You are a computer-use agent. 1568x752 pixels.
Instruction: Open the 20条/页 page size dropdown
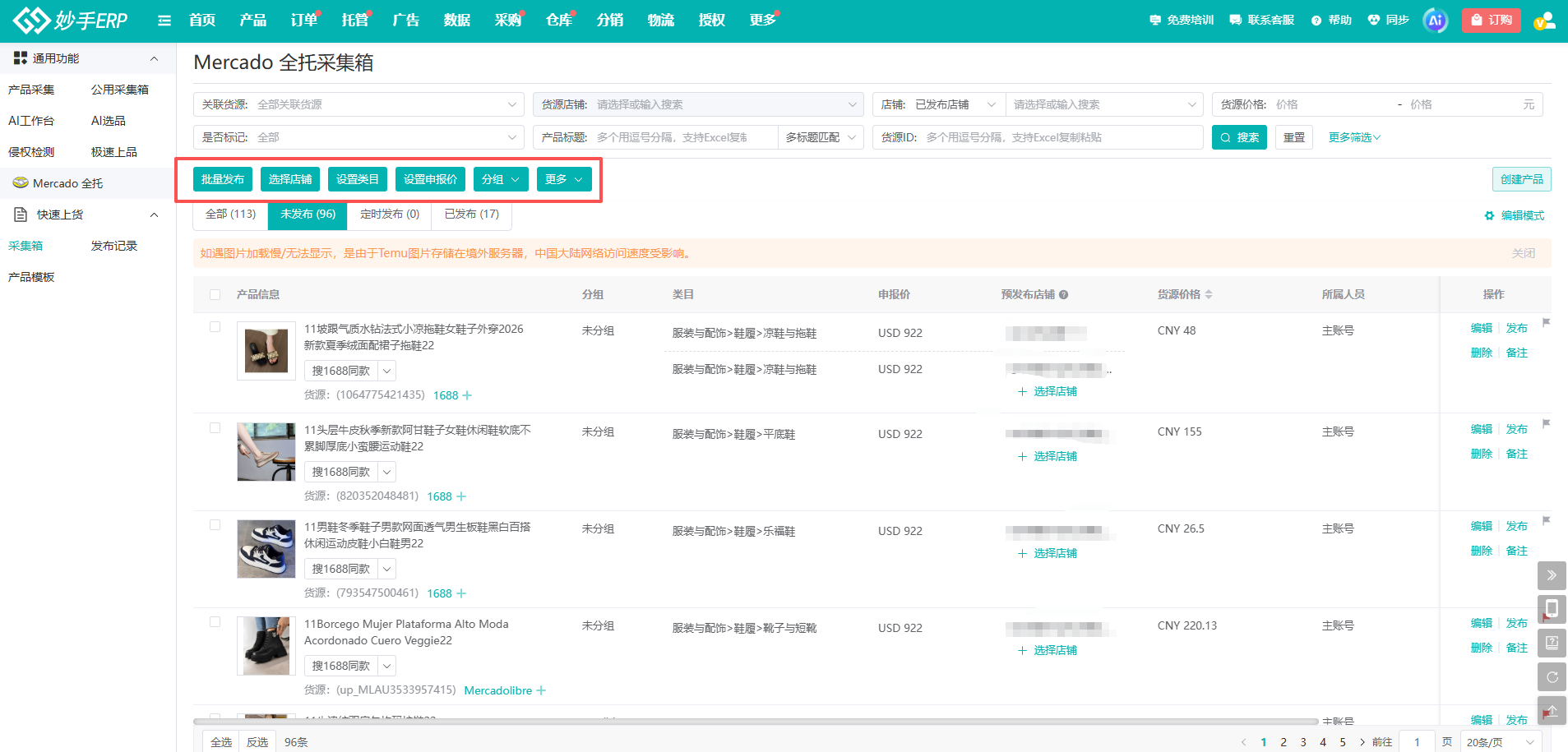[x=1500, y=742]
